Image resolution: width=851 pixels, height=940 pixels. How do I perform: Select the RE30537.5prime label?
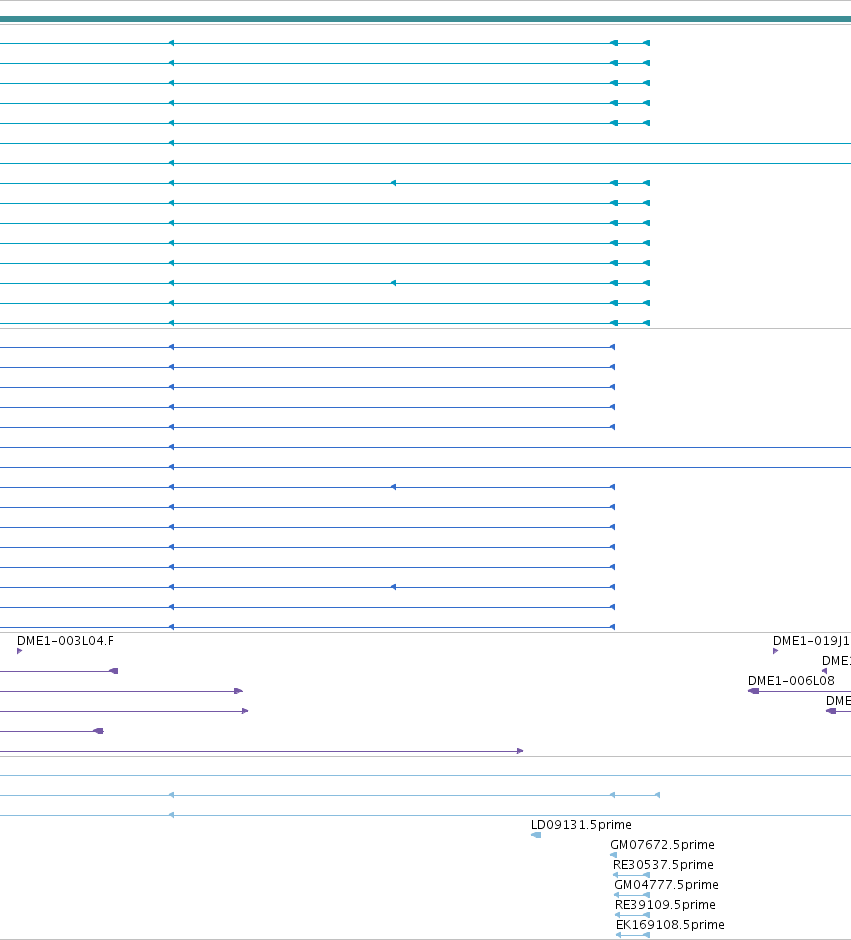click(663, 864)
